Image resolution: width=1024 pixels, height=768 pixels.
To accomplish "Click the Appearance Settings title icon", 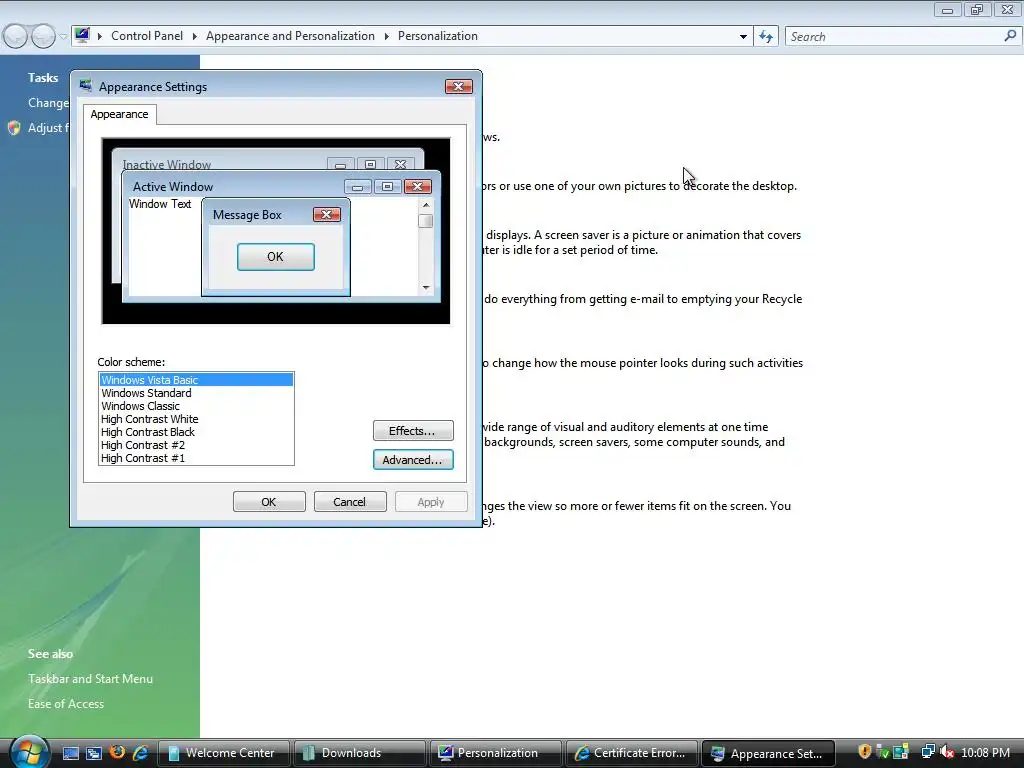I will (86, 86).
